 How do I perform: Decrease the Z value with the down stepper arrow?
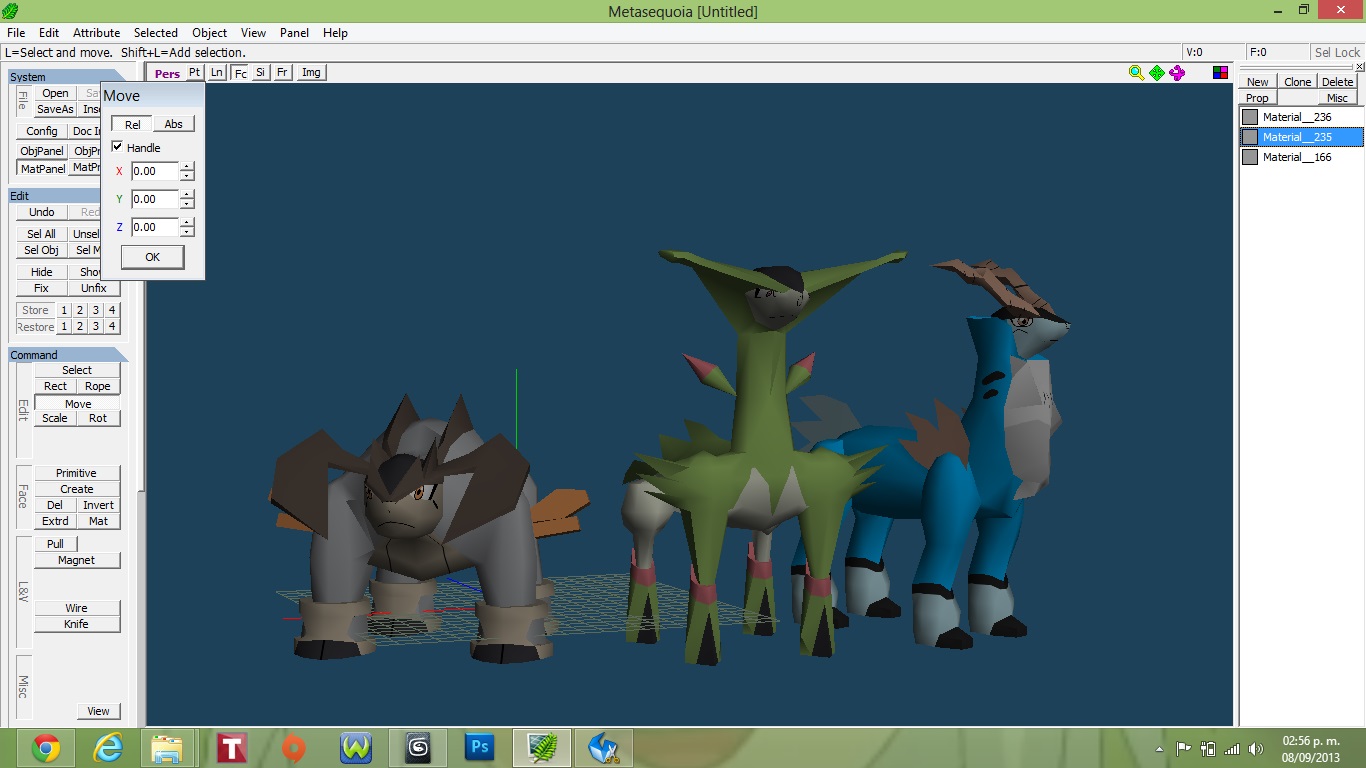tap(187, 232)
